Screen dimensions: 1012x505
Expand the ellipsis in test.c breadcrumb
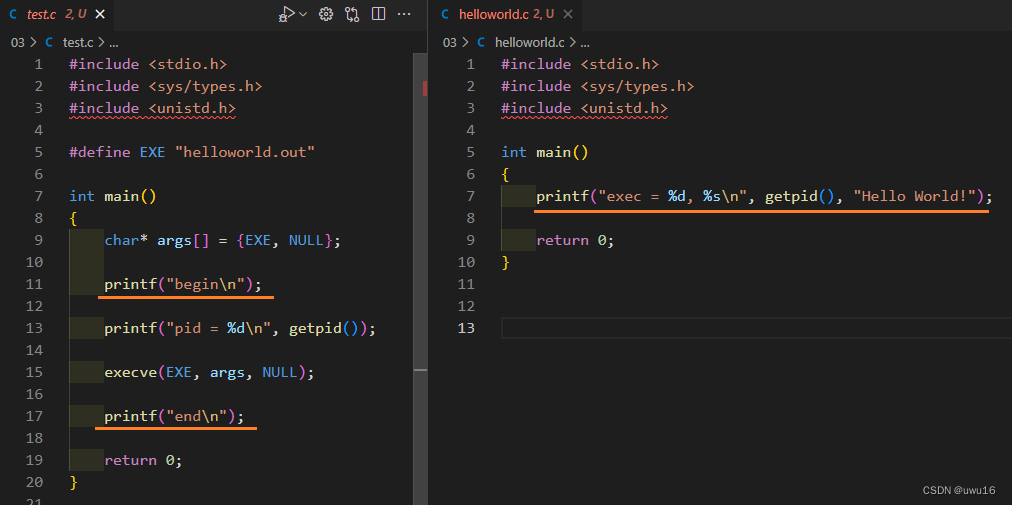point(114,43)
